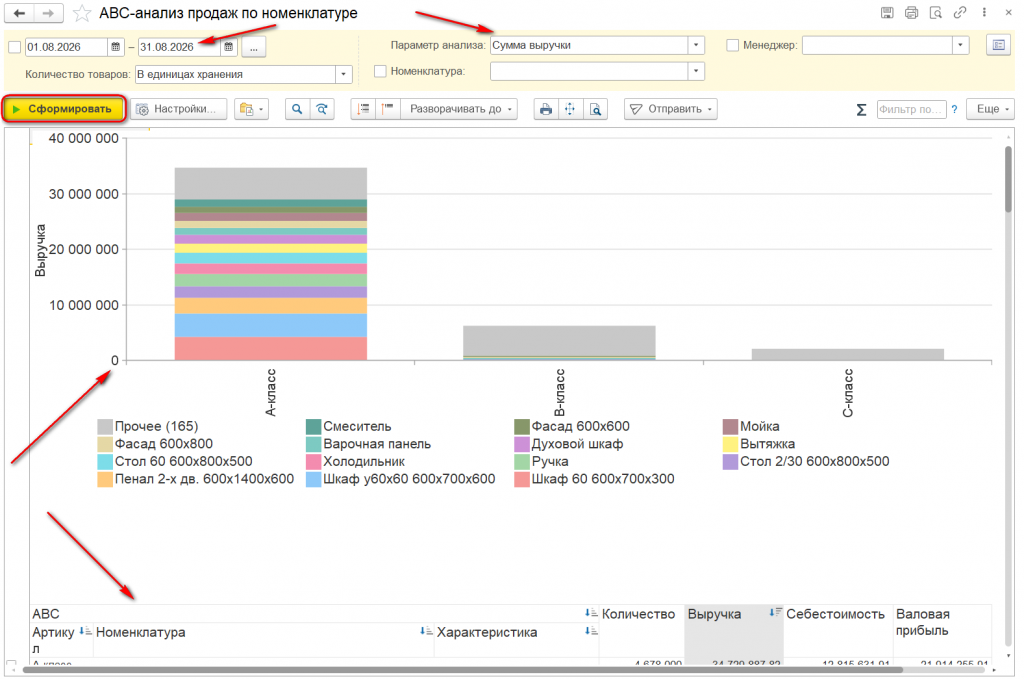Open the Еще menu

991,109
